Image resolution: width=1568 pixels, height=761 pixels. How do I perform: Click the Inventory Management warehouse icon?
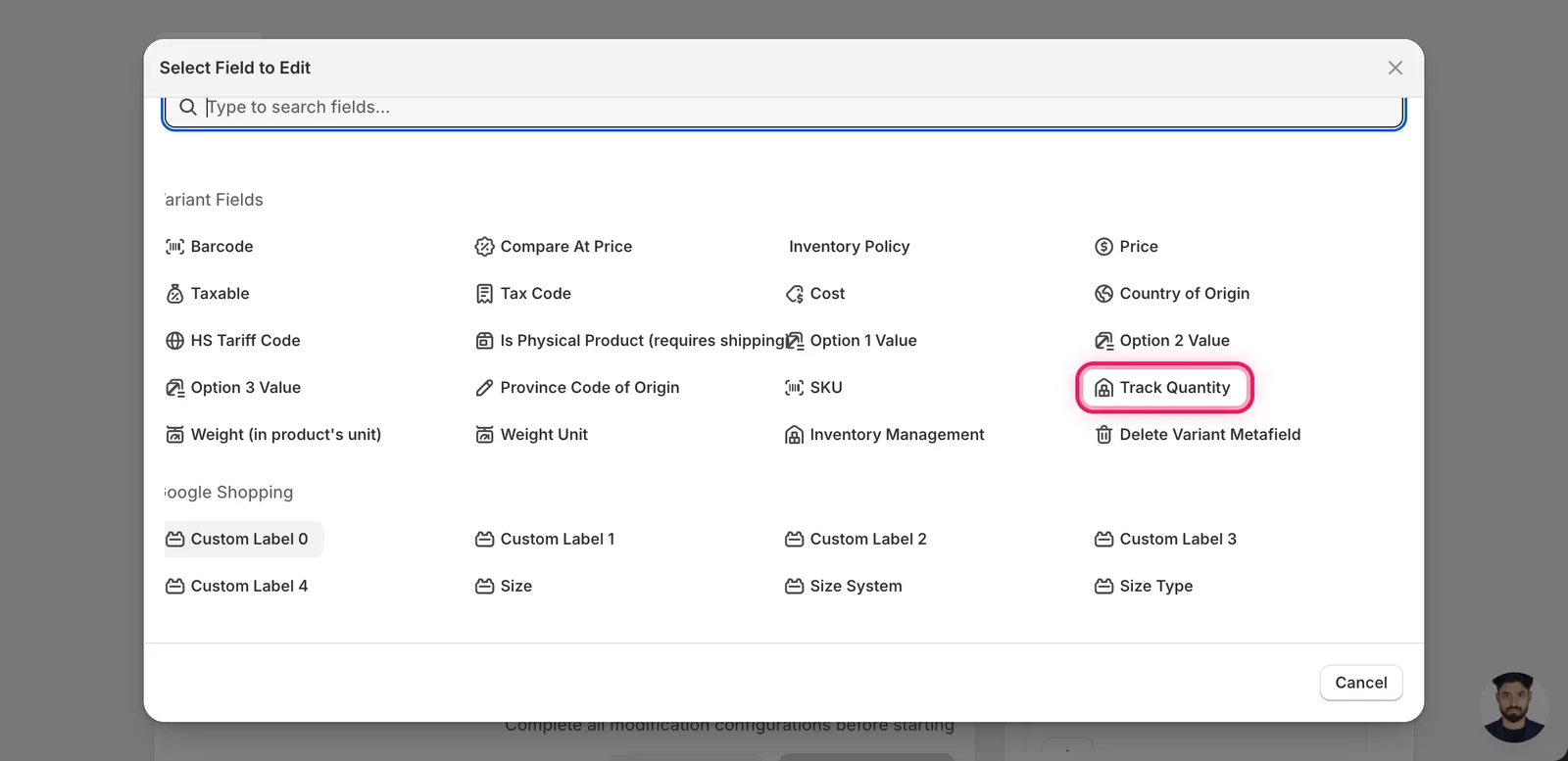(x=794, y=435)
